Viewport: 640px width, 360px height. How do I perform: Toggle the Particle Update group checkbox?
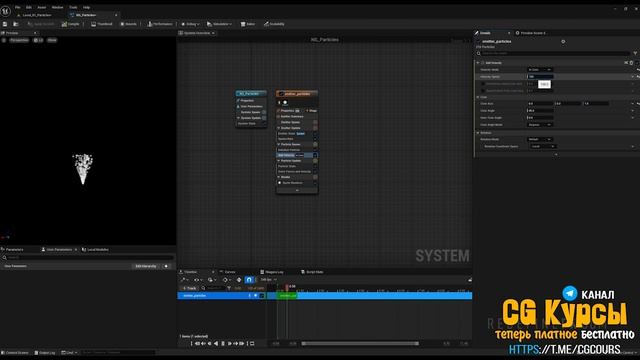pyautogui.click(x=315, y=161)
